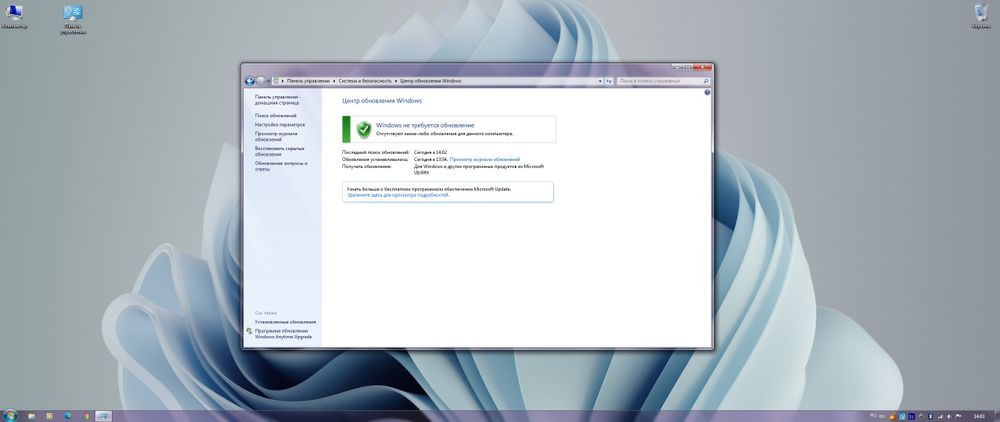Select the Computer desktop icon
The height and width of the screenshot is (422, 1000).
tap(13, 17)
